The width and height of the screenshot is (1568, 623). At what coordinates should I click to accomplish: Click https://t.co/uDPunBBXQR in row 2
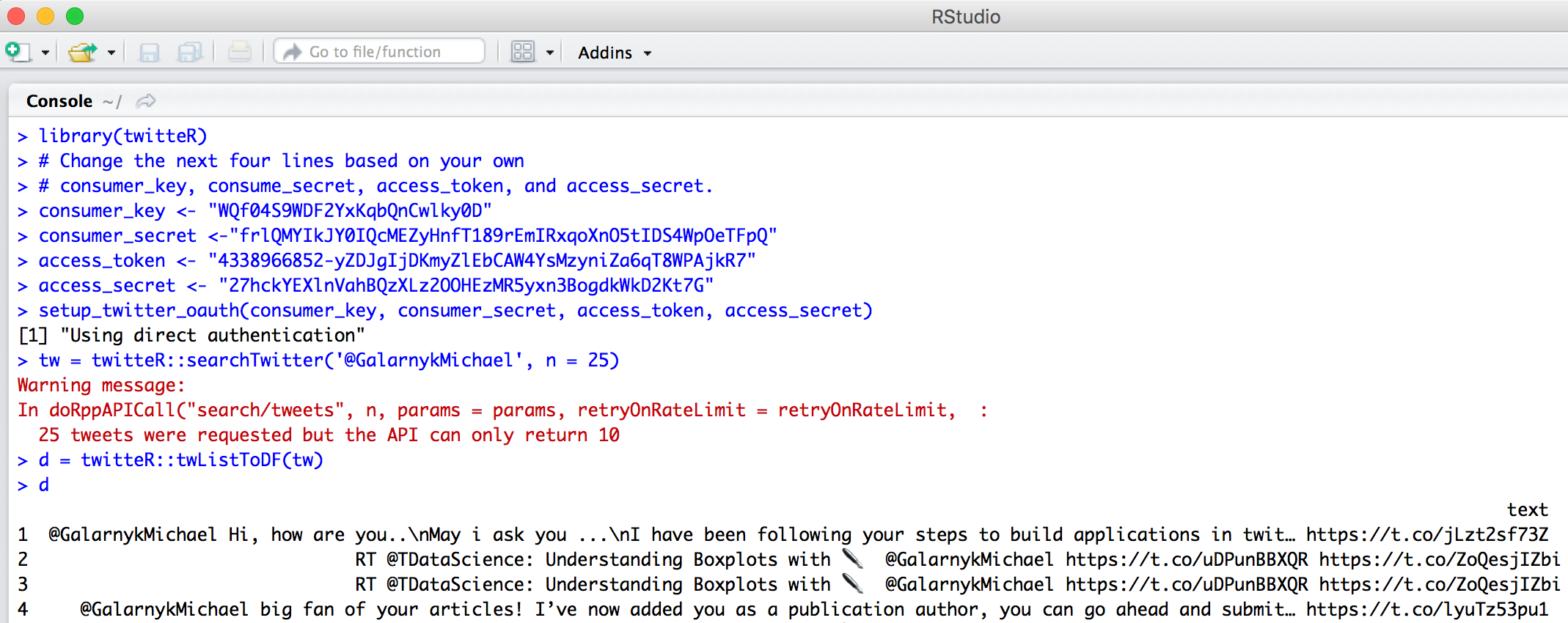click(x=1187, y=559)
